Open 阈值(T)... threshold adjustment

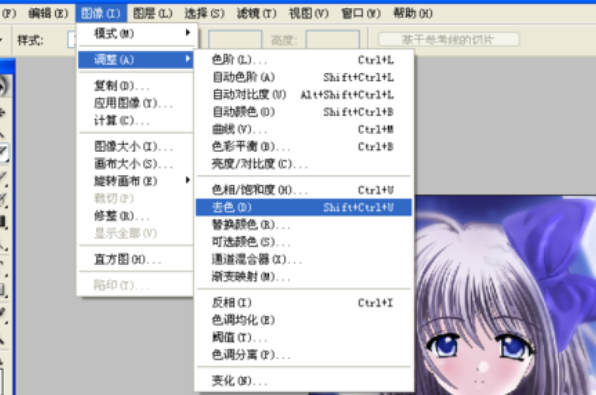[x=303, y=337]
